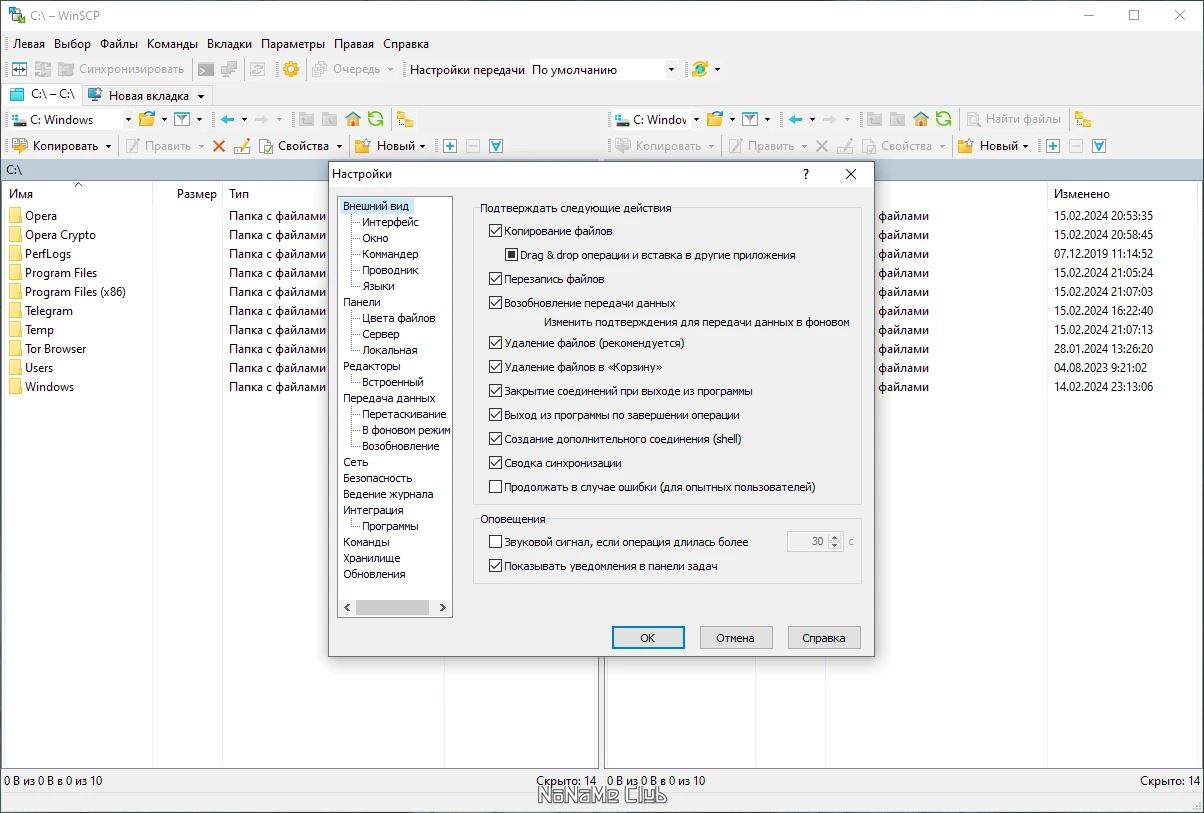This screenshot has width=1204, height=813.
Task: Click the plus select files icon
Action: pos(450,146)
